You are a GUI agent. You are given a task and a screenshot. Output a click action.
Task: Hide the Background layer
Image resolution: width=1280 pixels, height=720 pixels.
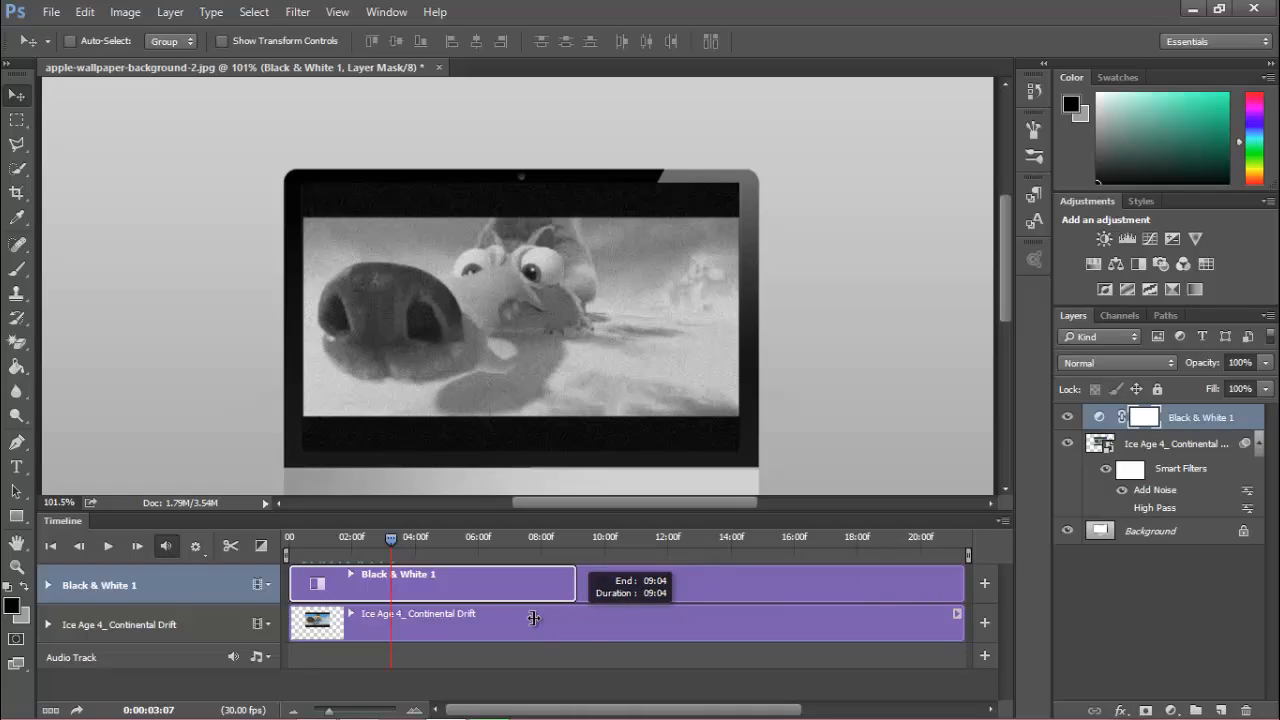click(1067, 531)
